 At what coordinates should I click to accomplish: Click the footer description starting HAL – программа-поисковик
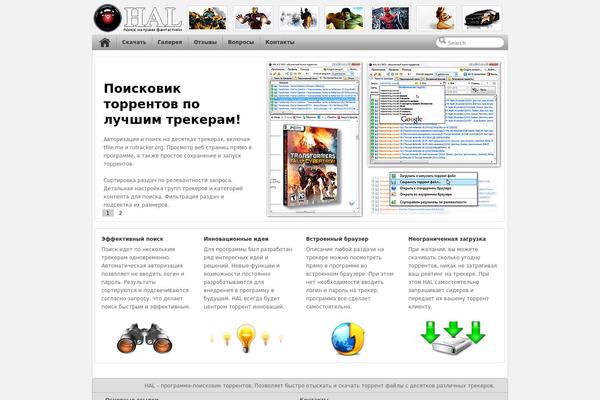click(319, 386)
